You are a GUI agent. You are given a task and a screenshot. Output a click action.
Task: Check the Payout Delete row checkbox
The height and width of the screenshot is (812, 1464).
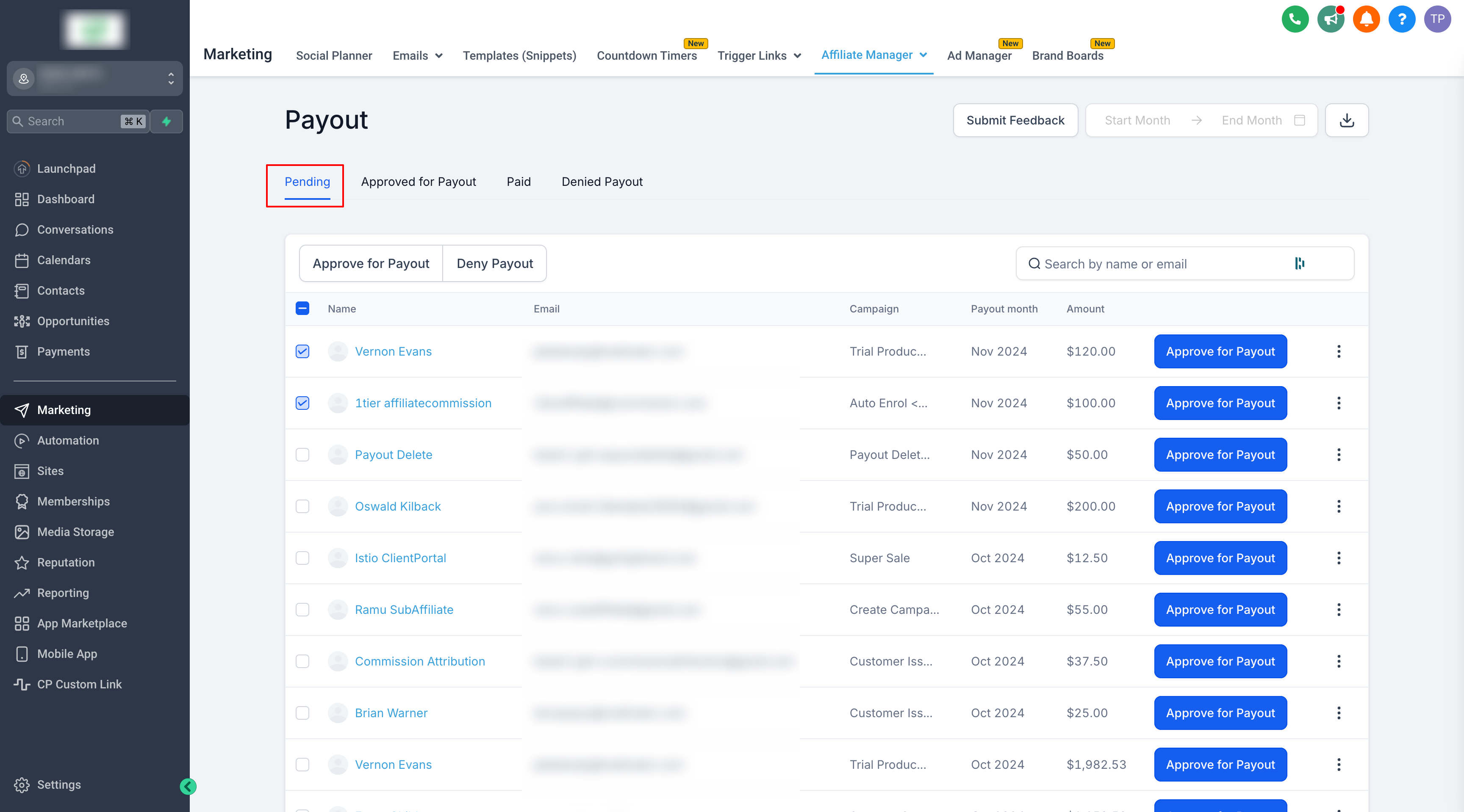point(302,455)
